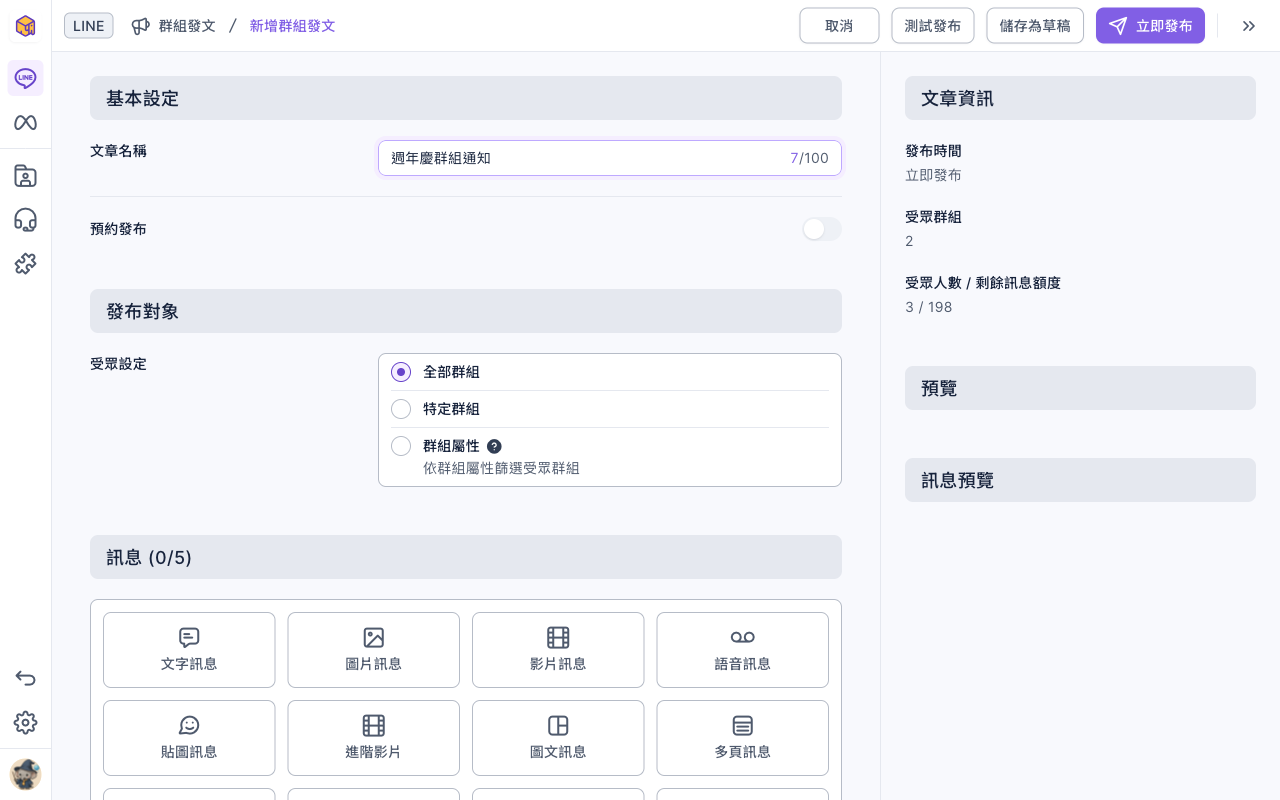Collapse the right panel with the double chevron
1280x800 pixels.
tap(1249, 26)
